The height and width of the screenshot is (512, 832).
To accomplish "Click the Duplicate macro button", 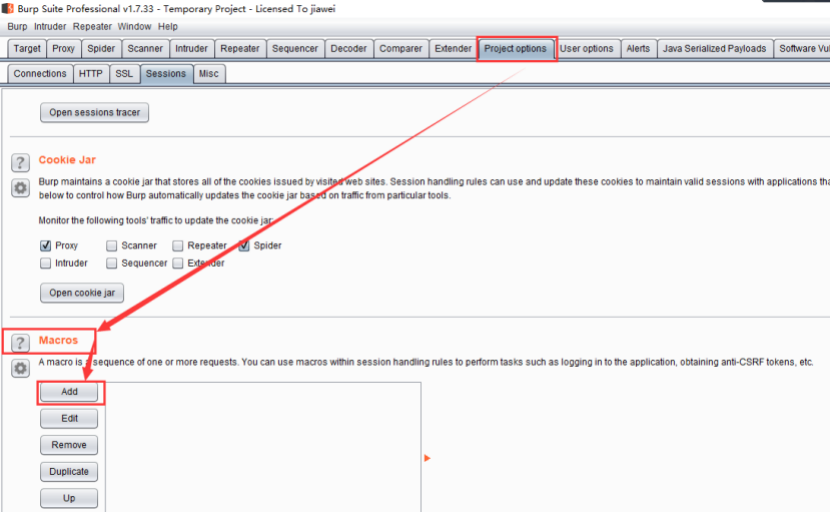I will (x=69, y=471).
